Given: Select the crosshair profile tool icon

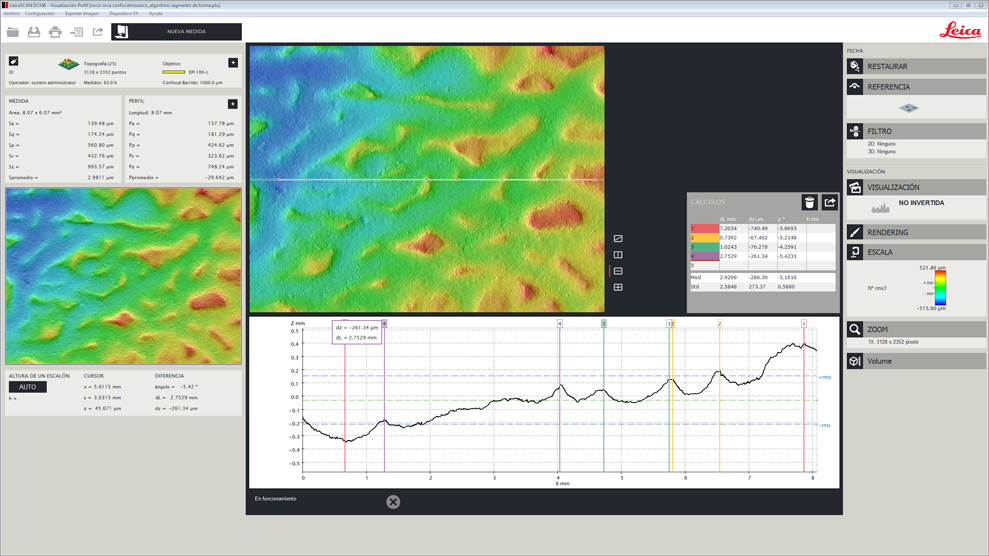Looking at the screenshot, I should [618, 287].
